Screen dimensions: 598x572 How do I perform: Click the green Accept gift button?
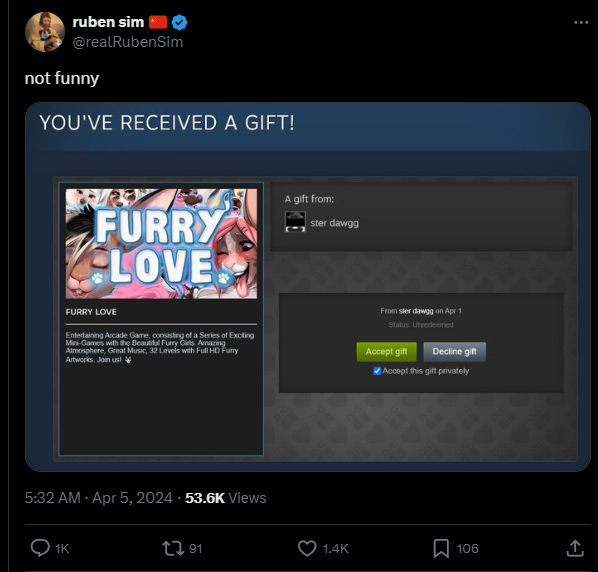pyautogui.click(x=386, y=352)
